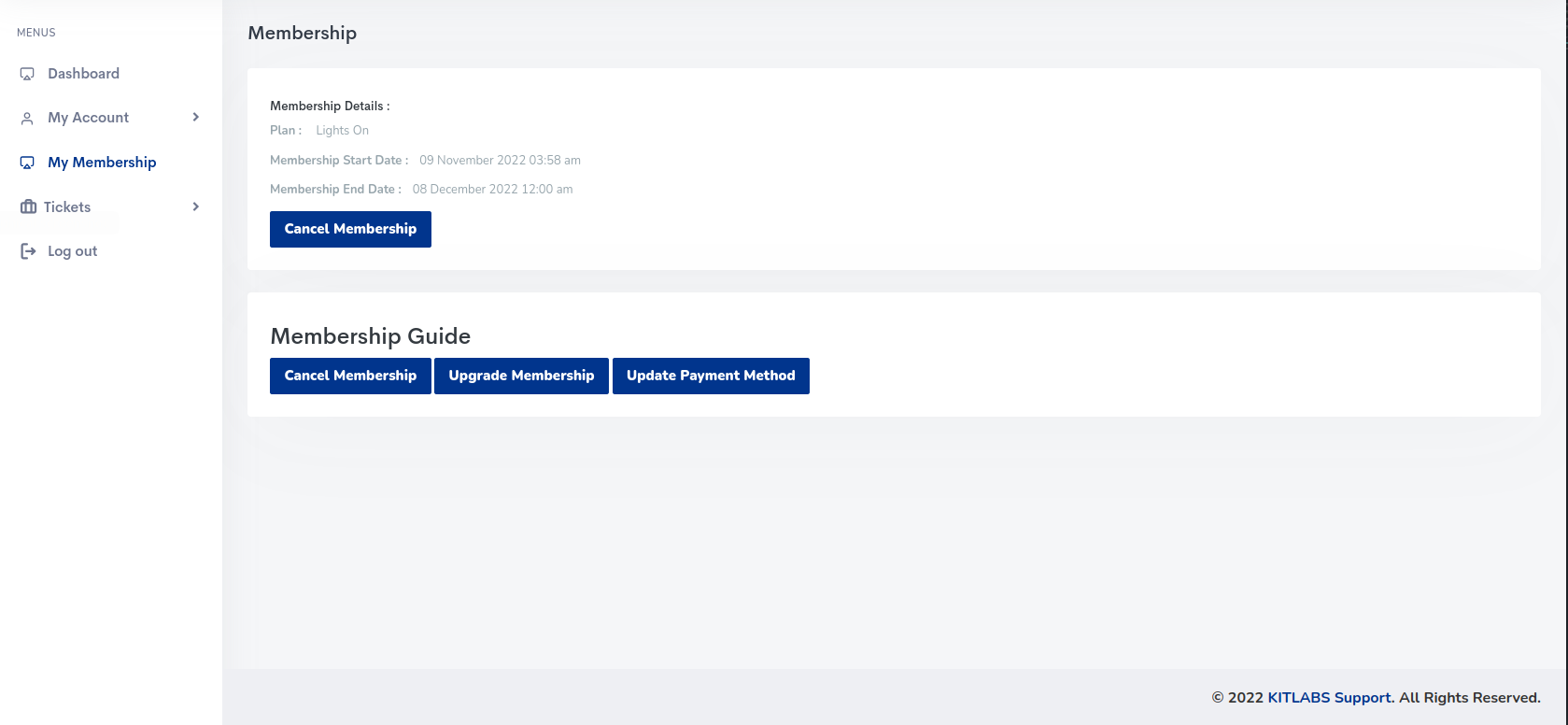Open the Tickets menu label
Screen dimensions: 1568x725
pyautogui.click(x=67, y=207)
